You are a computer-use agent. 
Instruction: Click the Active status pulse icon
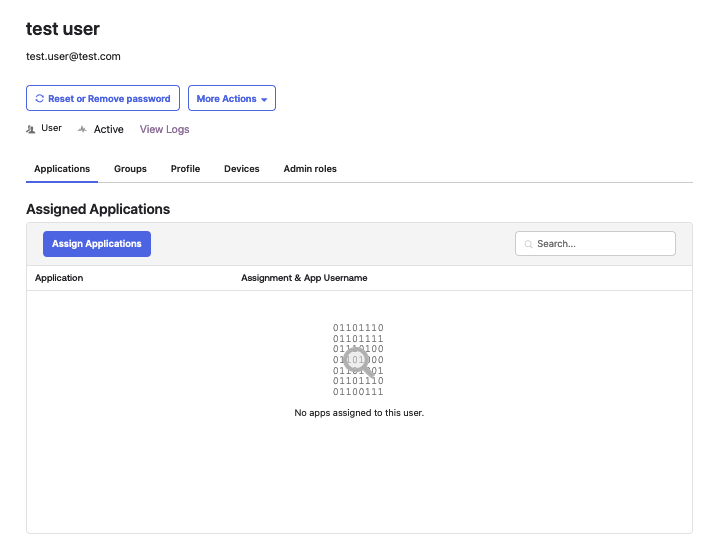(82, 130)
